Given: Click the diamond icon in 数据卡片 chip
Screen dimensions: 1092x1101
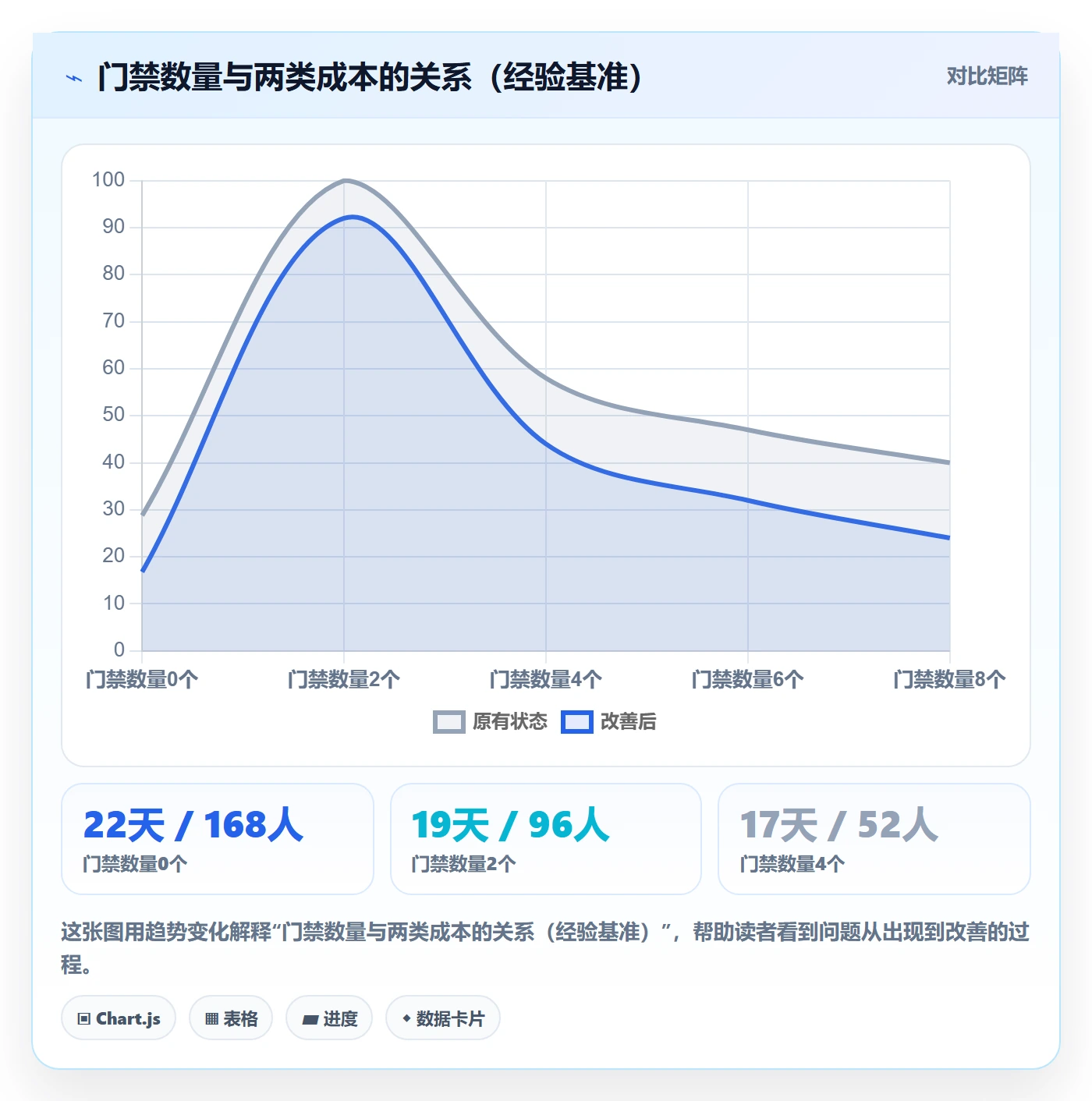Looking at the screenshot, I should coord(406,1018).
